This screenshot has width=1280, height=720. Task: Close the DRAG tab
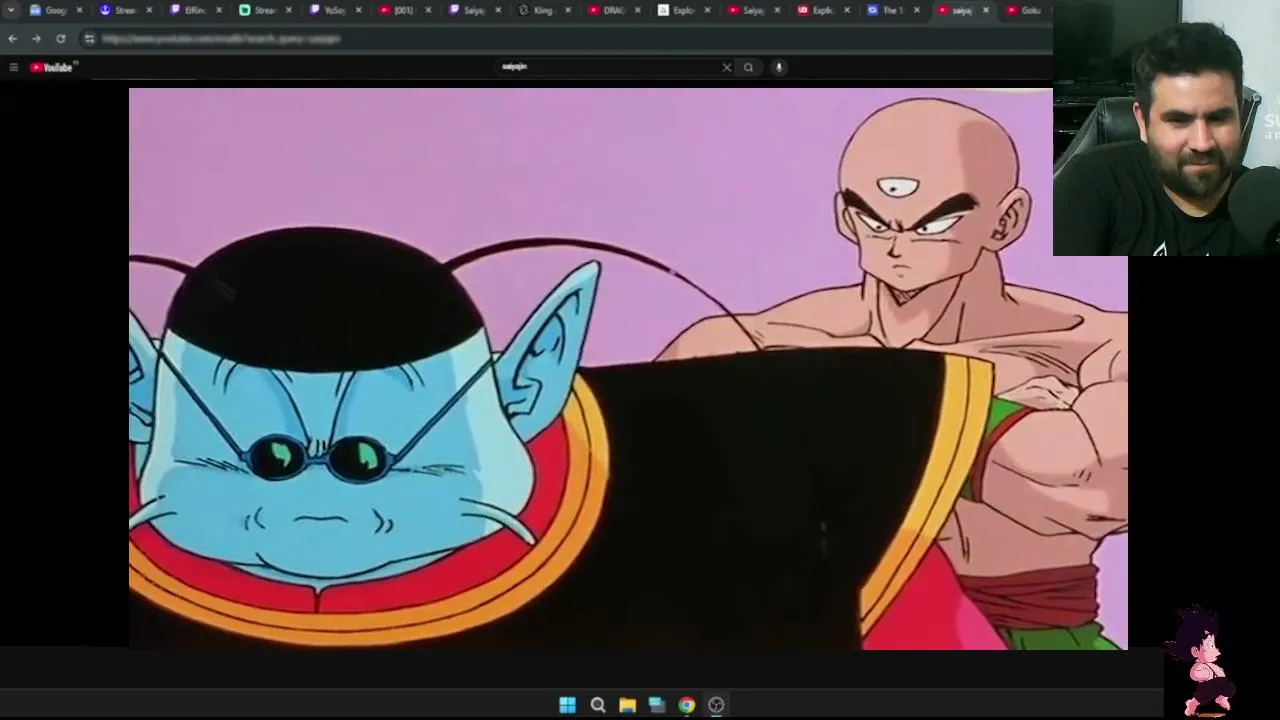click(637, 10)
